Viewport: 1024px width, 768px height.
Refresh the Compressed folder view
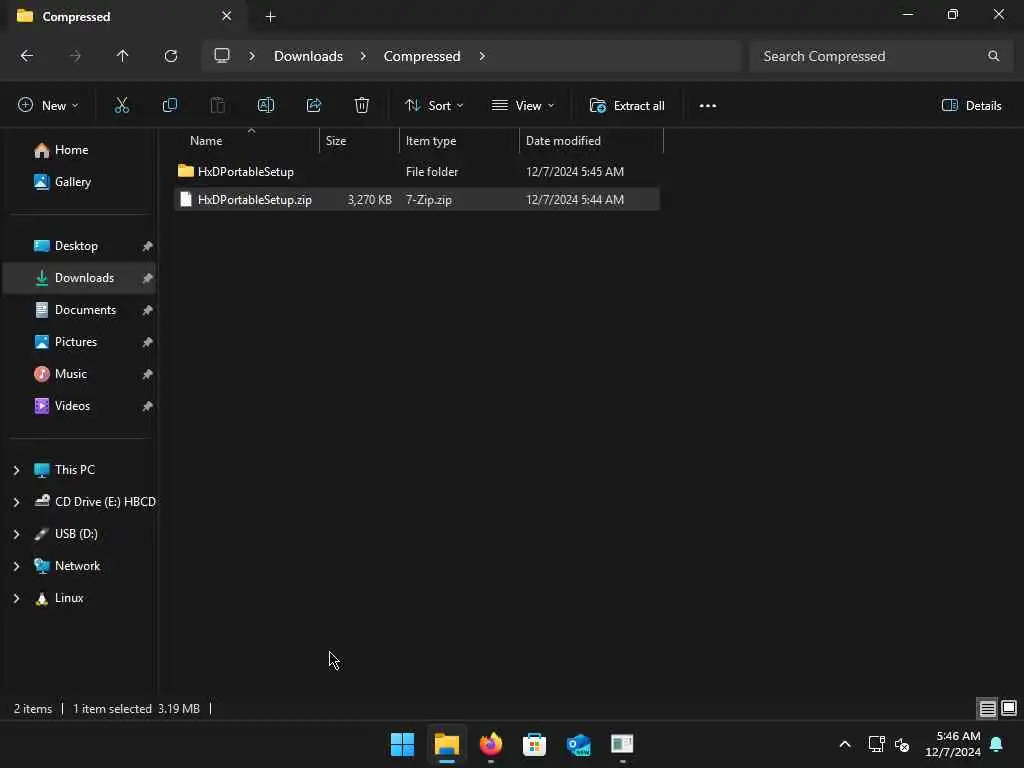point(171,56)
